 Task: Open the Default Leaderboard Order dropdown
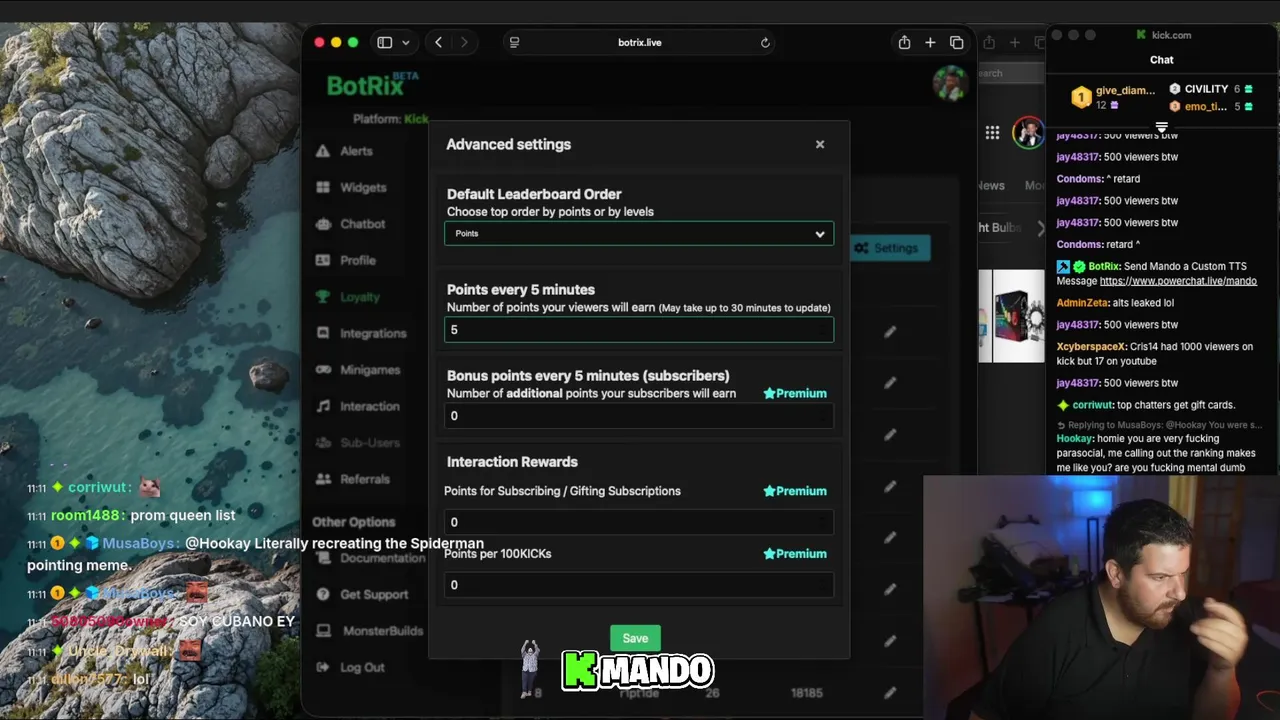point(639,234)
